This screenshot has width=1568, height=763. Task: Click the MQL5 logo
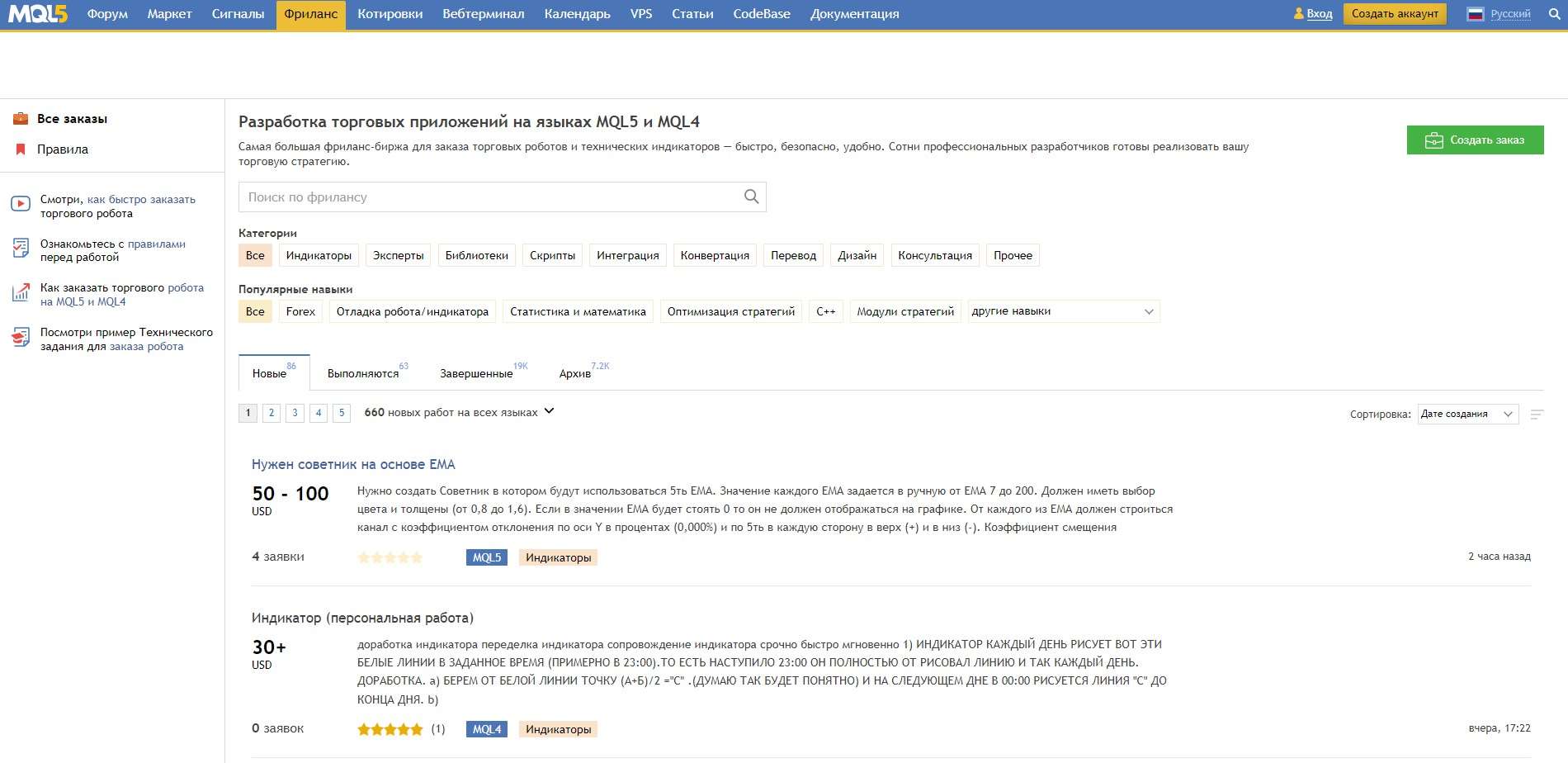[38, 13]
